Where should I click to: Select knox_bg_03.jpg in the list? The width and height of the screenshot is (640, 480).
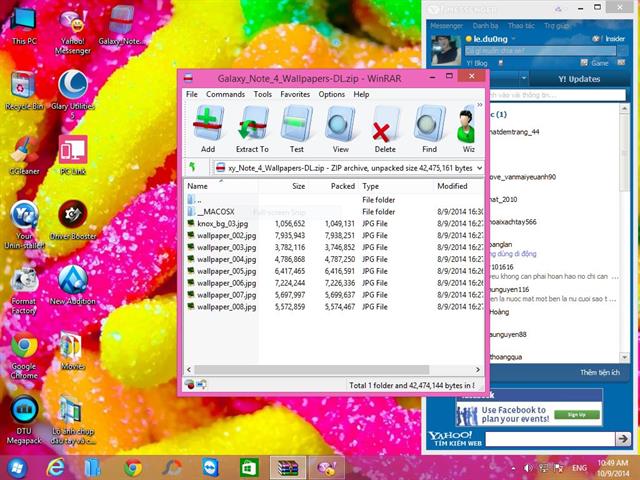click(334, 224)
